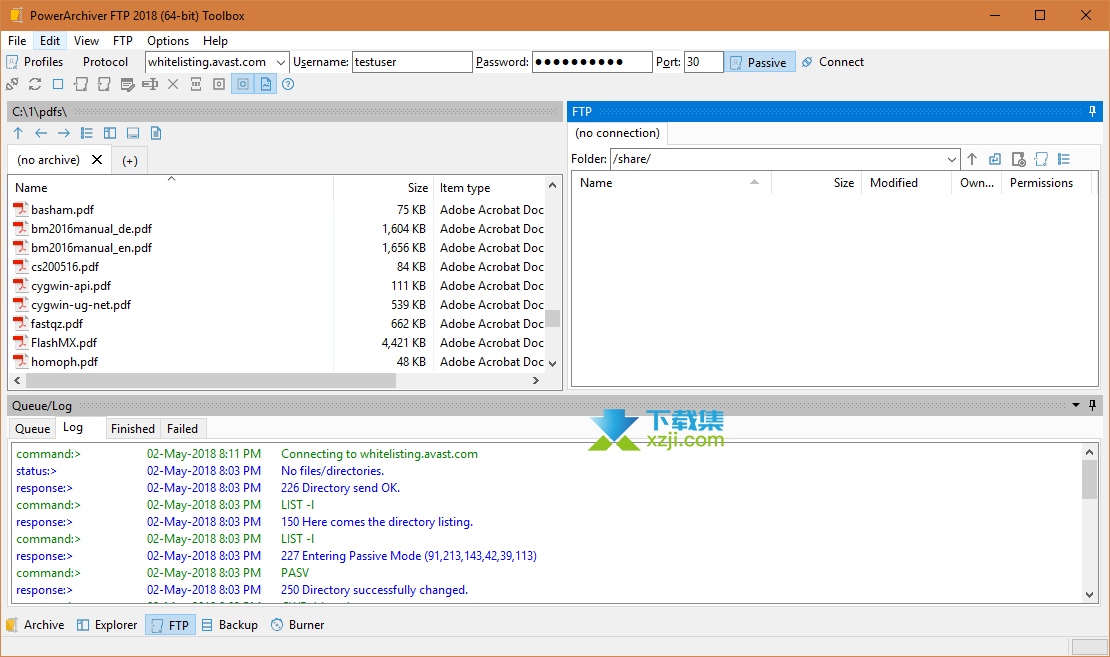Open the Help menu
This screenshot has width=1110, height=657.
click(x=215, y=41)
